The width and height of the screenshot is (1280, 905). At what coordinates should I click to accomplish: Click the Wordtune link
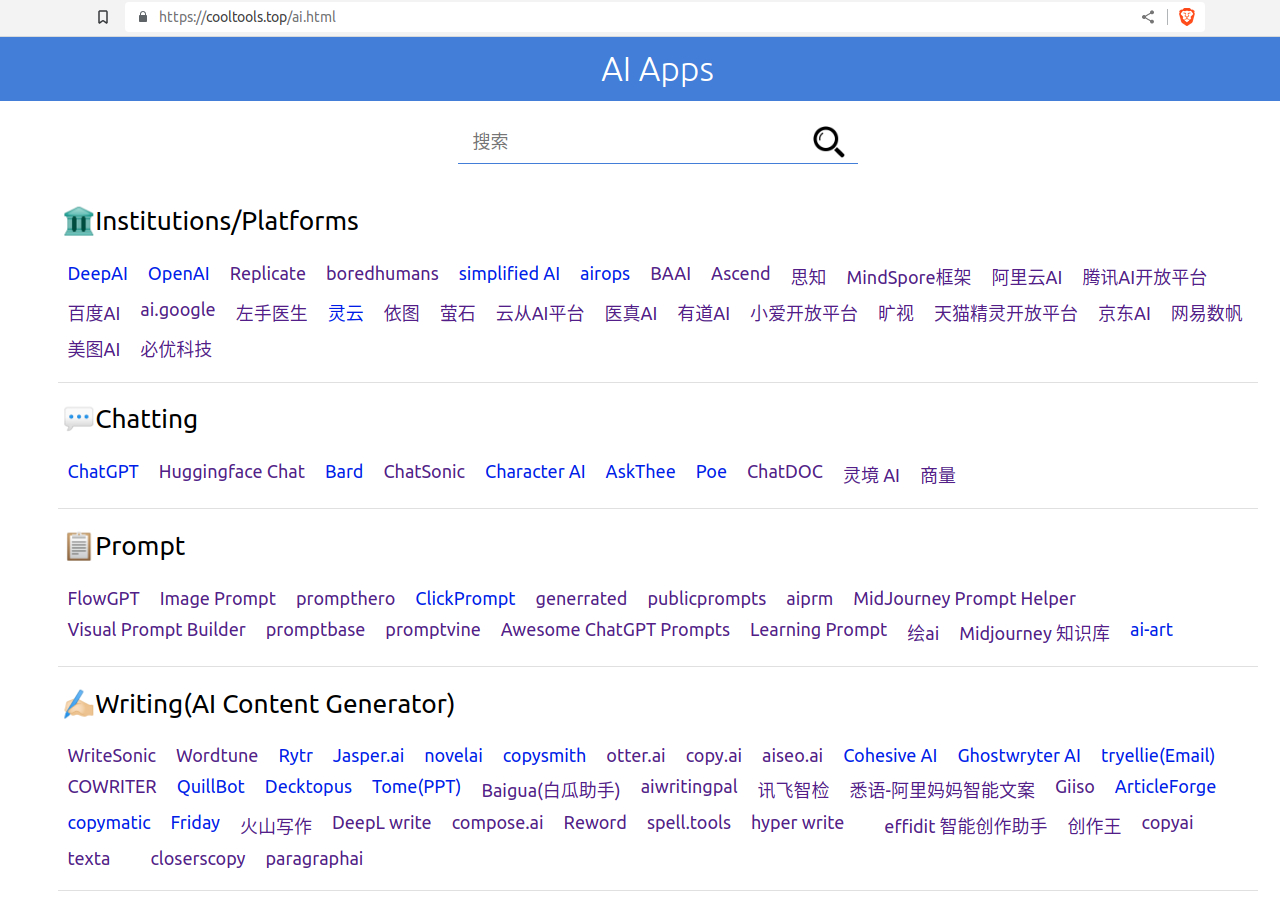click(x=217, y=756)
